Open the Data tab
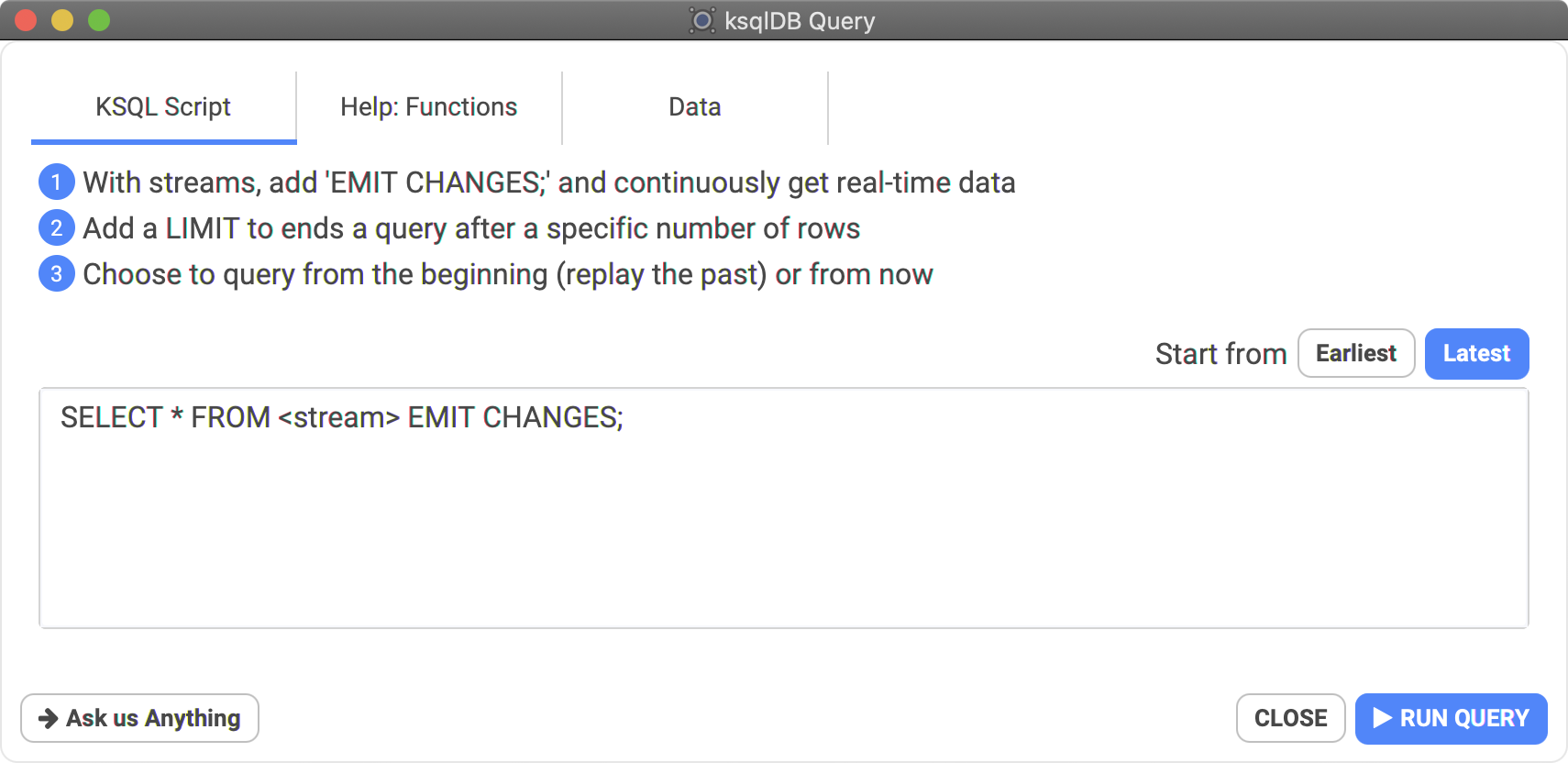The width and height of the screenshot is (1568, 763). pos(695,107)
